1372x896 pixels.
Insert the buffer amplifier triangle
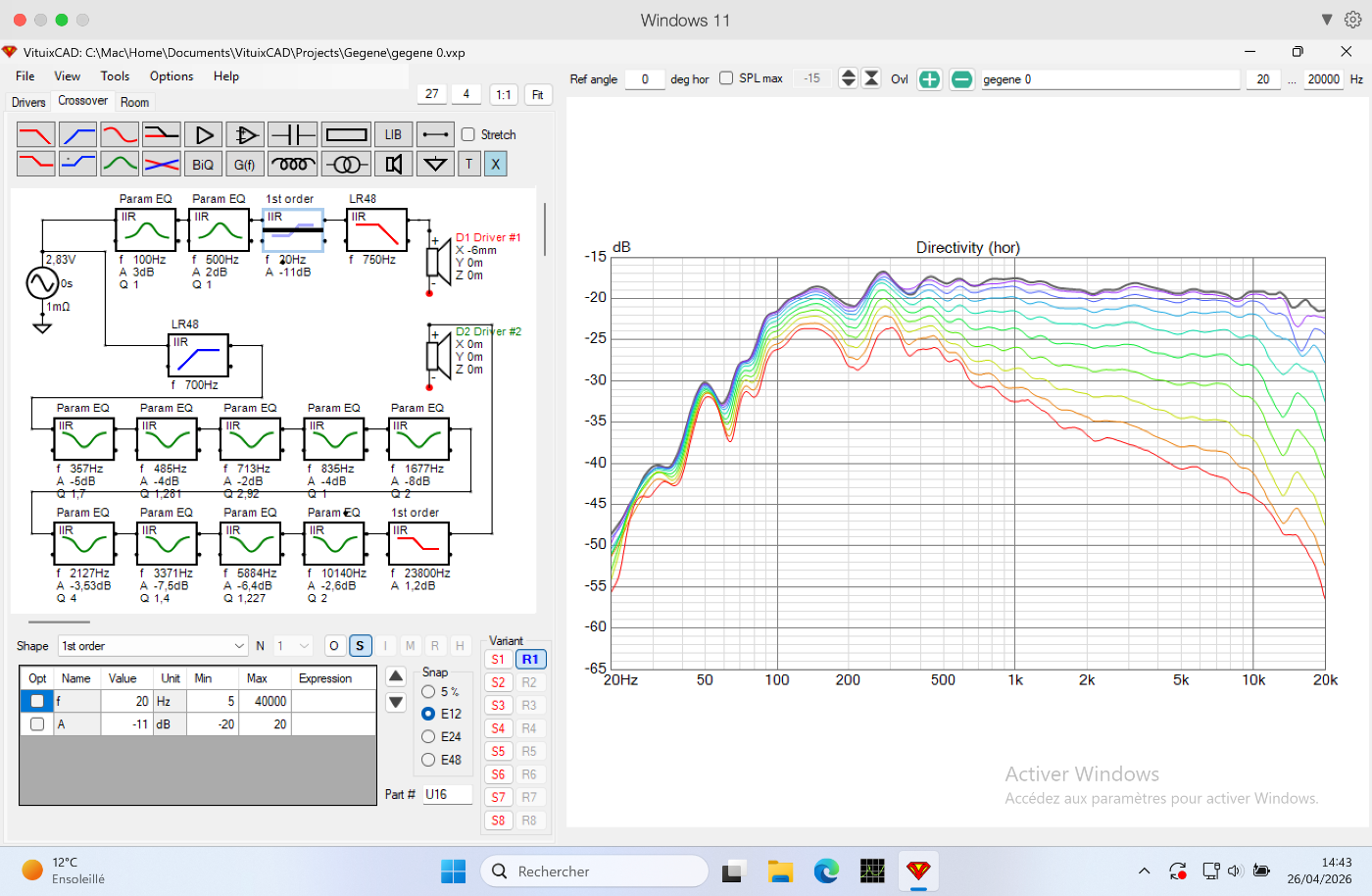coord(204,134)
